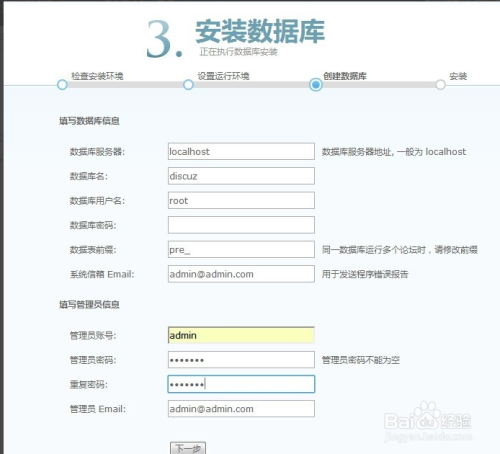The width and height of the screenshot is (500, 454).
Task: Click the system Email input field
Action: coord(241,274)
